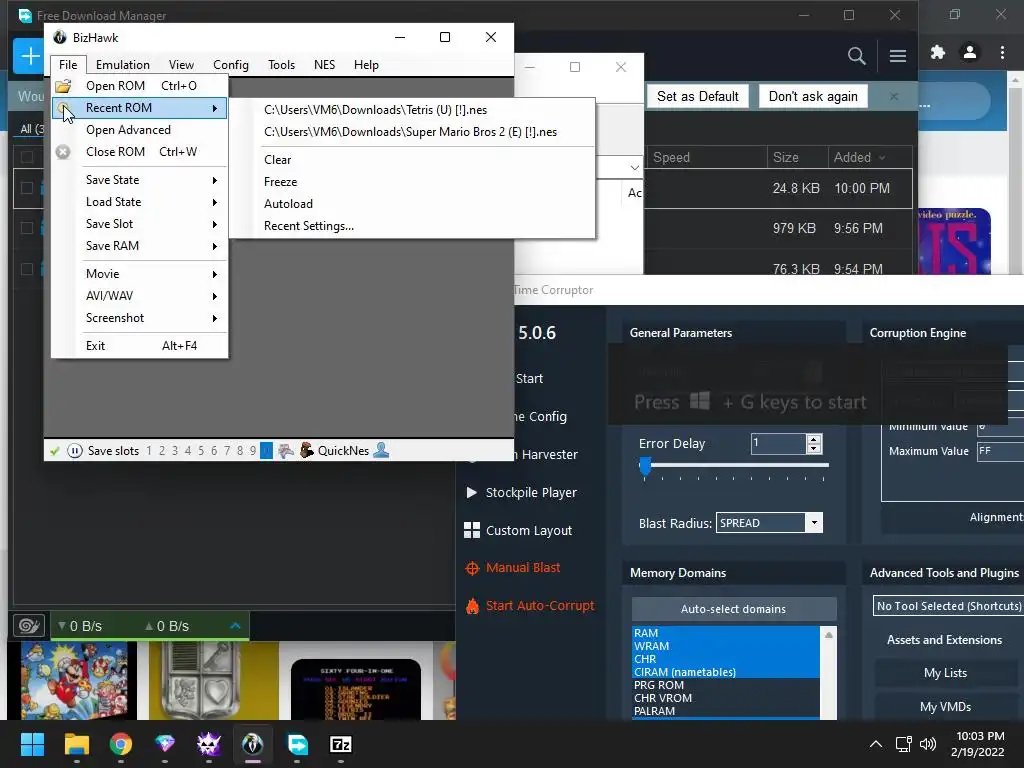Open Free Download Manager hamburger menu
The width and height of the screenshot is (1024, 768).
tap(897, 56)
